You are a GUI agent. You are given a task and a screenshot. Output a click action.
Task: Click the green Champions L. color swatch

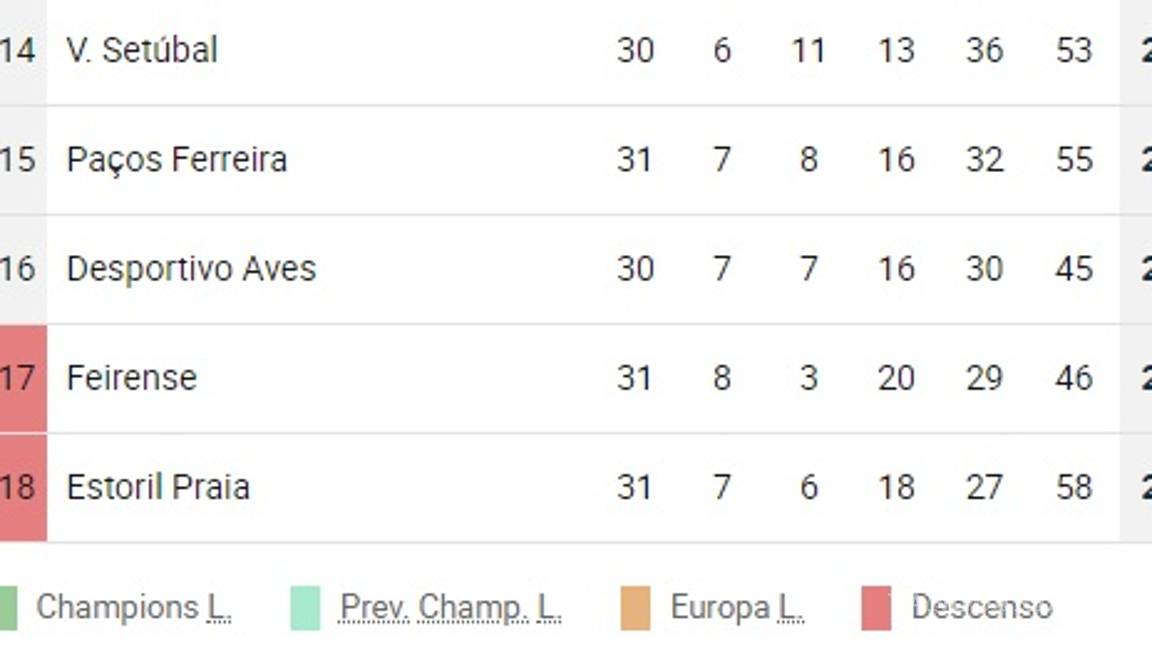coord(6,608)
